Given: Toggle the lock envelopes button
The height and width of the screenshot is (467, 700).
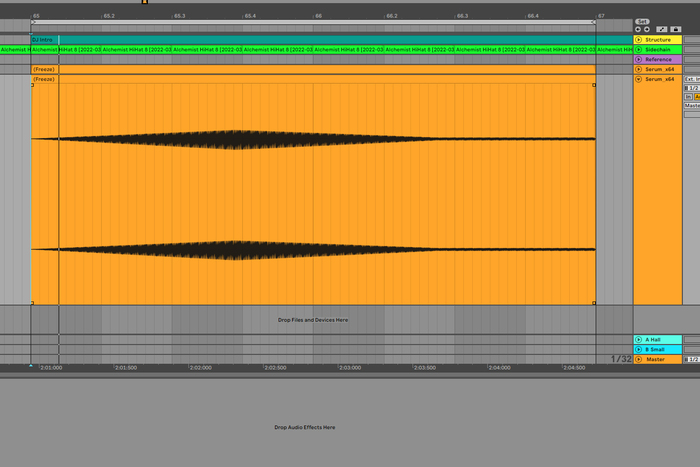Looking at the screenshot, I should [x=675, y=29].
